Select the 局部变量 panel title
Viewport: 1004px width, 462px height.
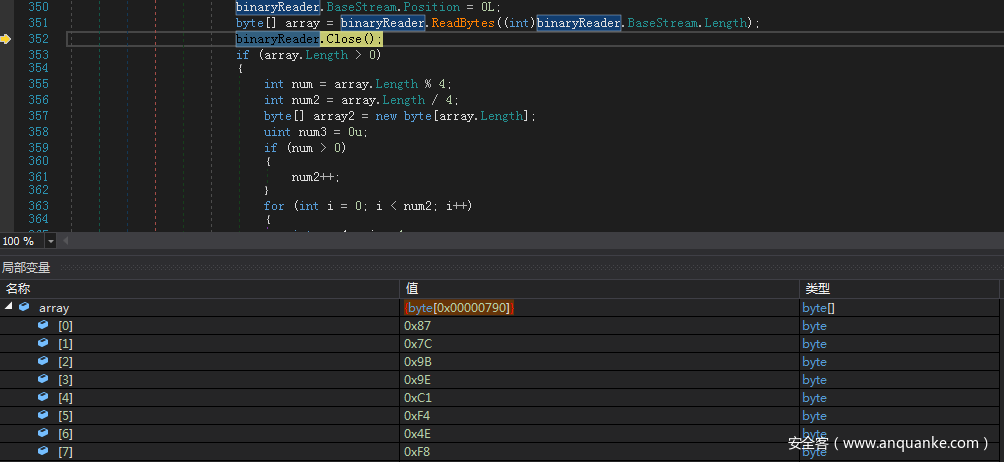tap(26, 268)
